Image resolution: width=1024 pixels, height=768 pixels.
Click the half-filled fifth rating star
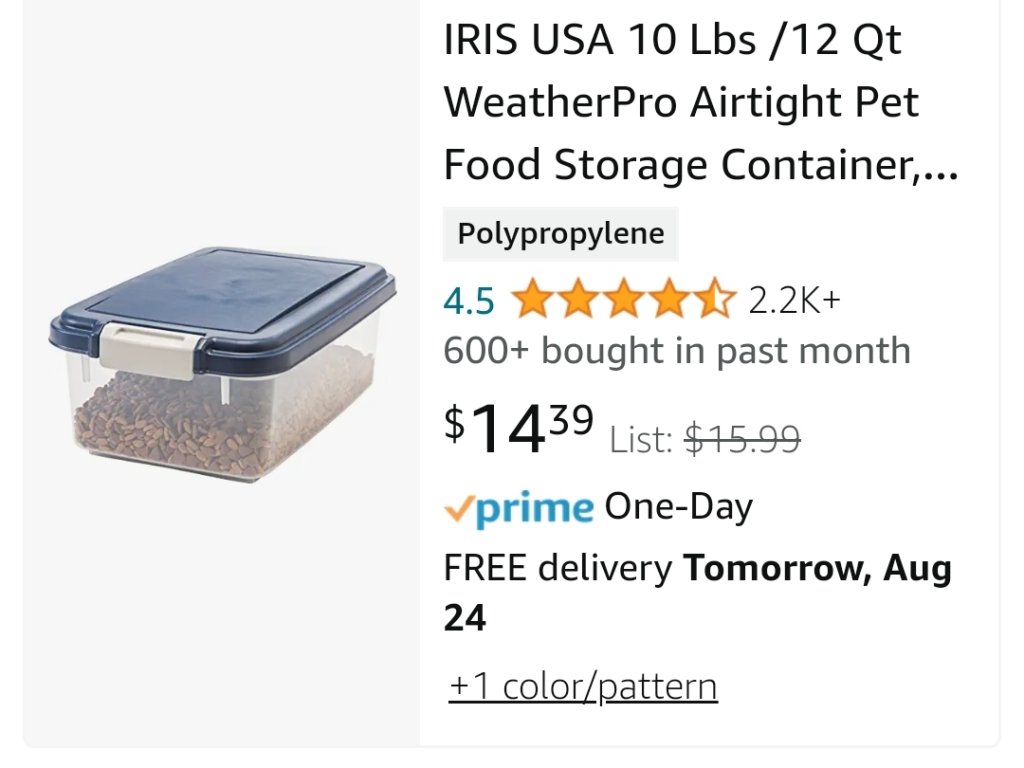pos(715,300)
